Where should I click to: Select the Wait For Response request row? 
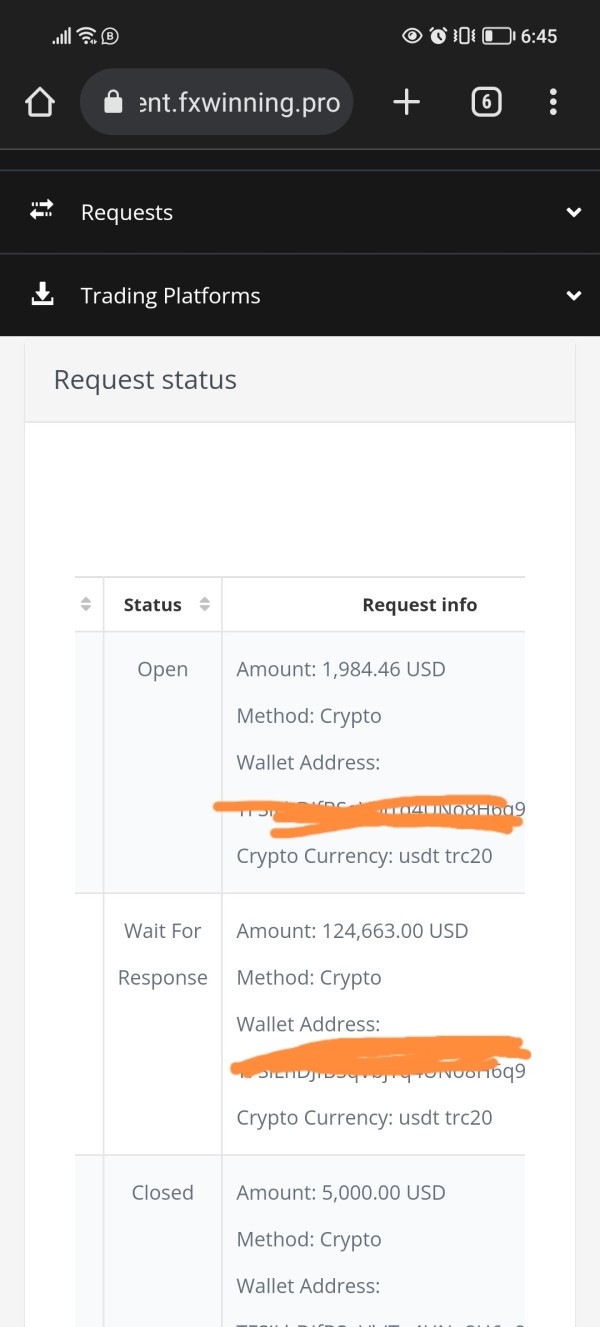[x=162, y=954]
